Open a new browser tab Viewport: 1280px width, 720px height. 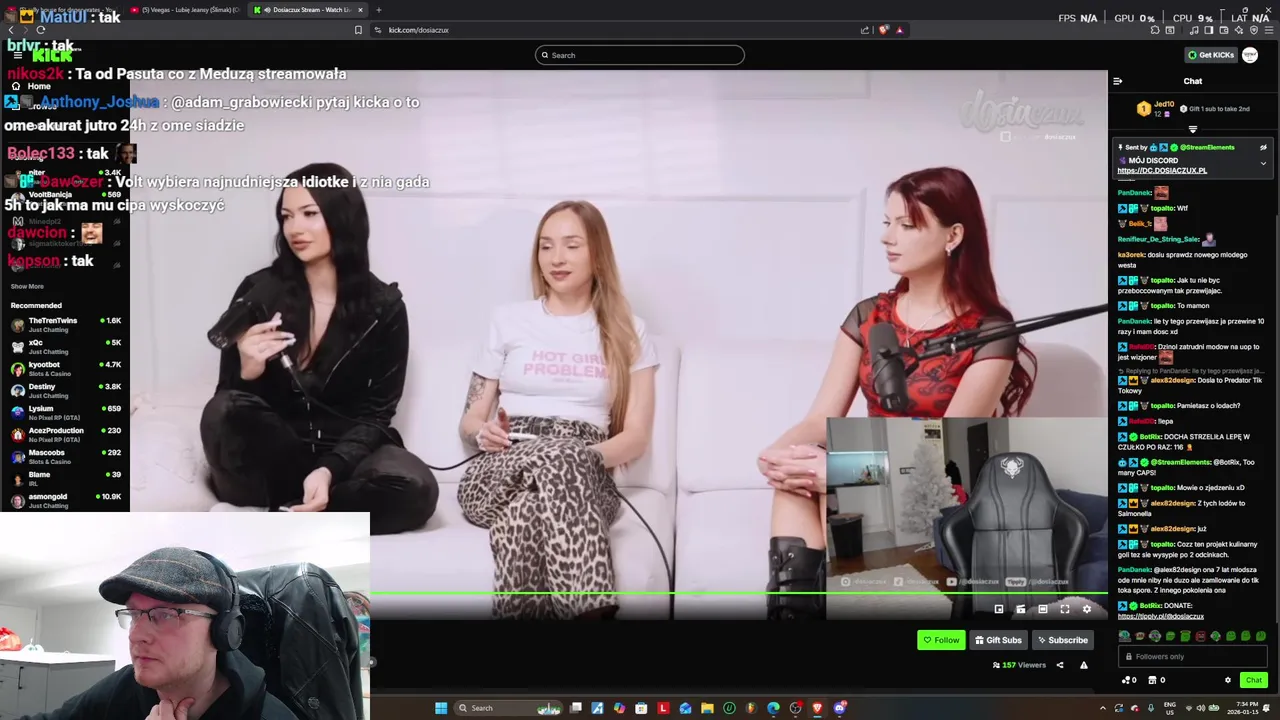click(379, 10)
